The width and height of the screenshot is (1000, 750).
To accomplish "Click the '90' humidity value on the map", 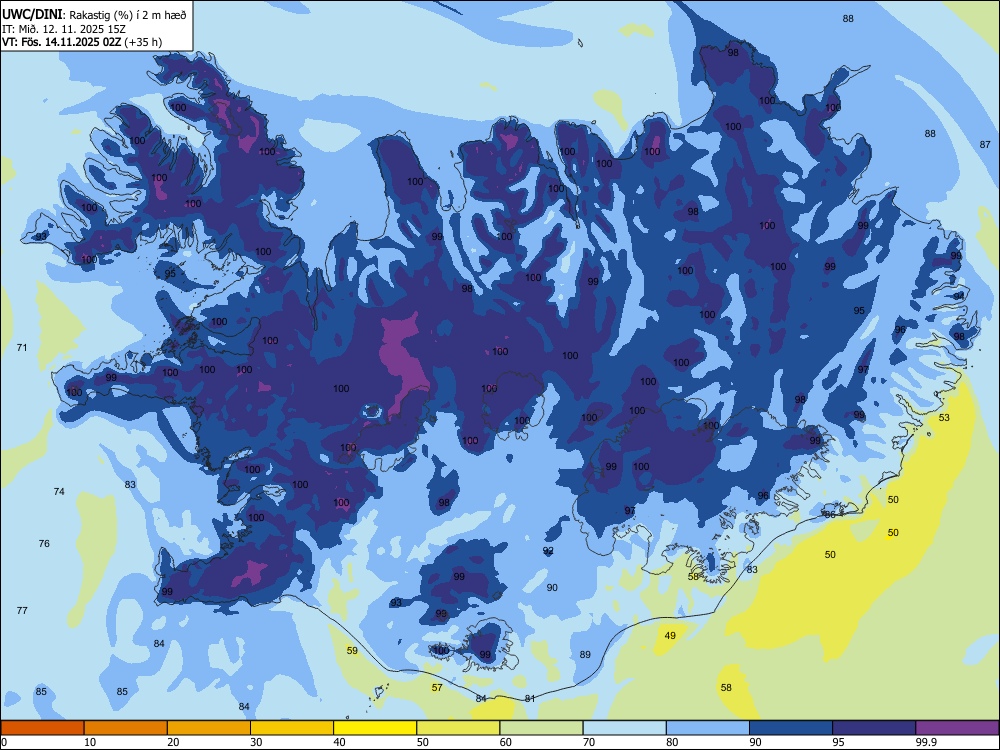I will 552,587.
